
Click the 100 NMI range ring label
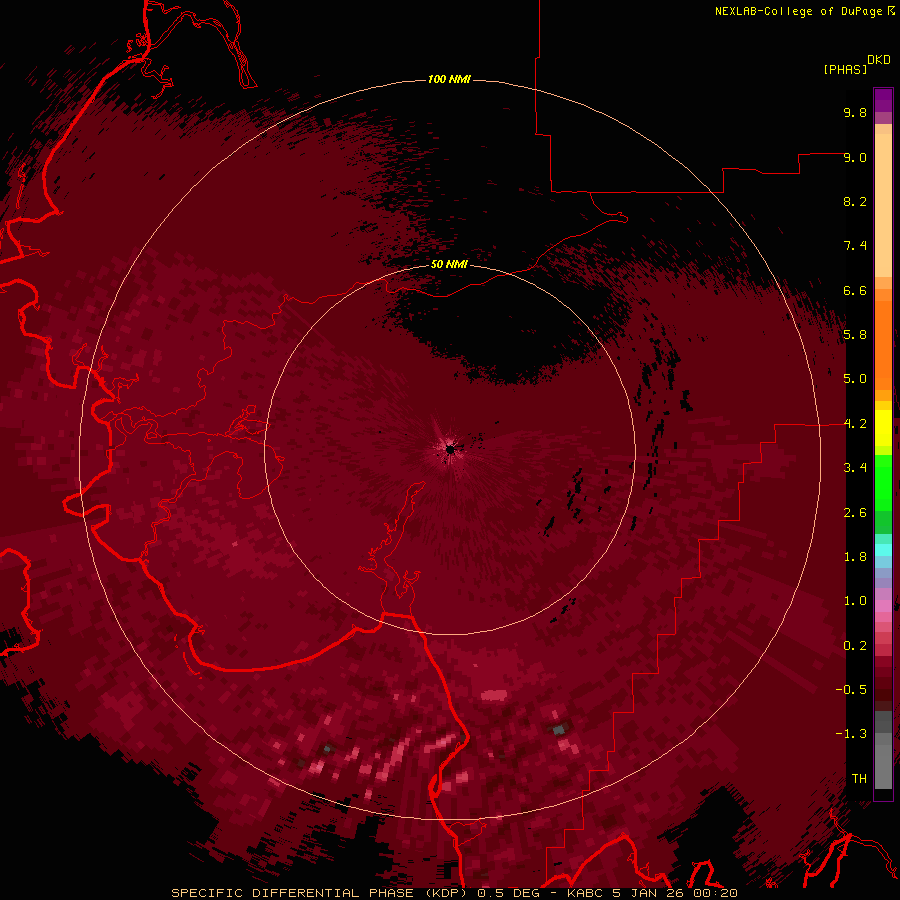pyautogui.click(x=449, y=79)
